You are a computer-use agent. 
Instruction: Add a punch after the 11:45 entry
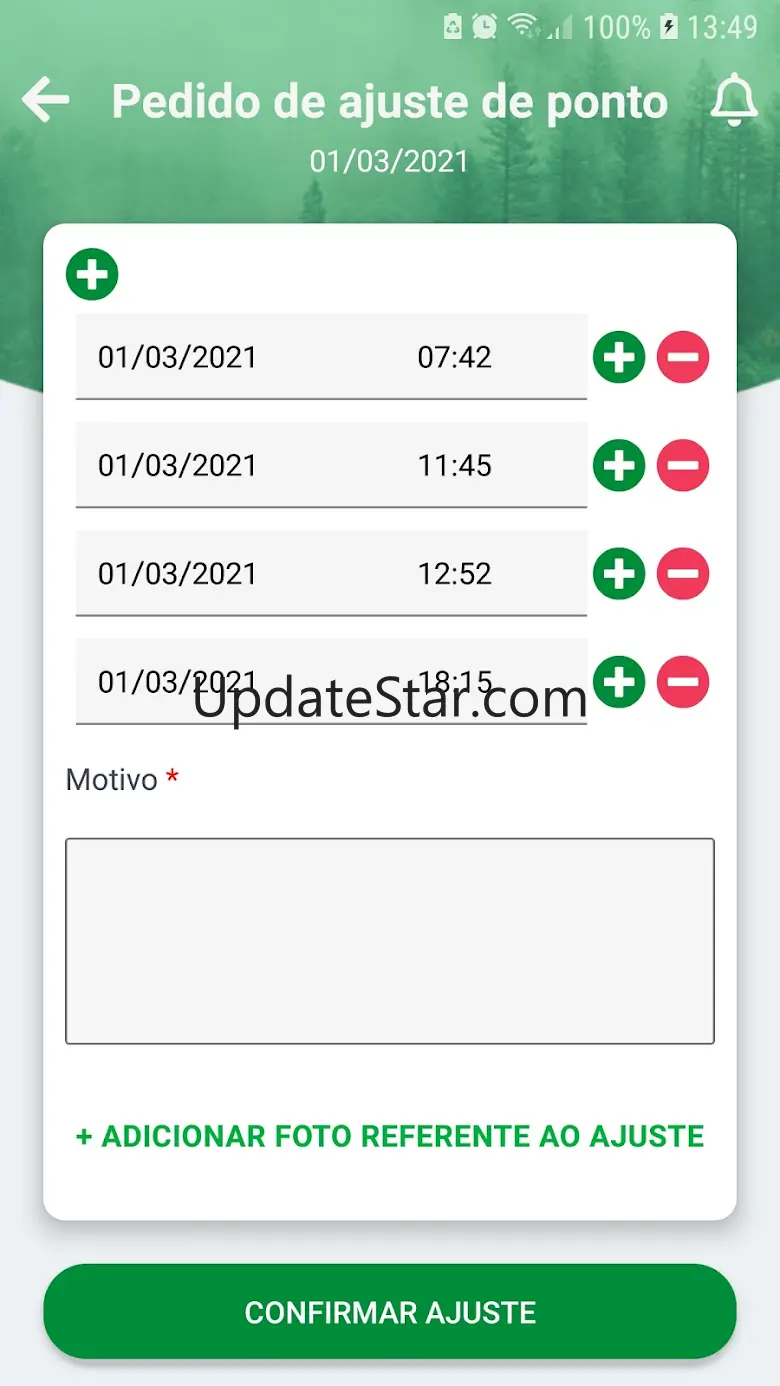[619, 465]
